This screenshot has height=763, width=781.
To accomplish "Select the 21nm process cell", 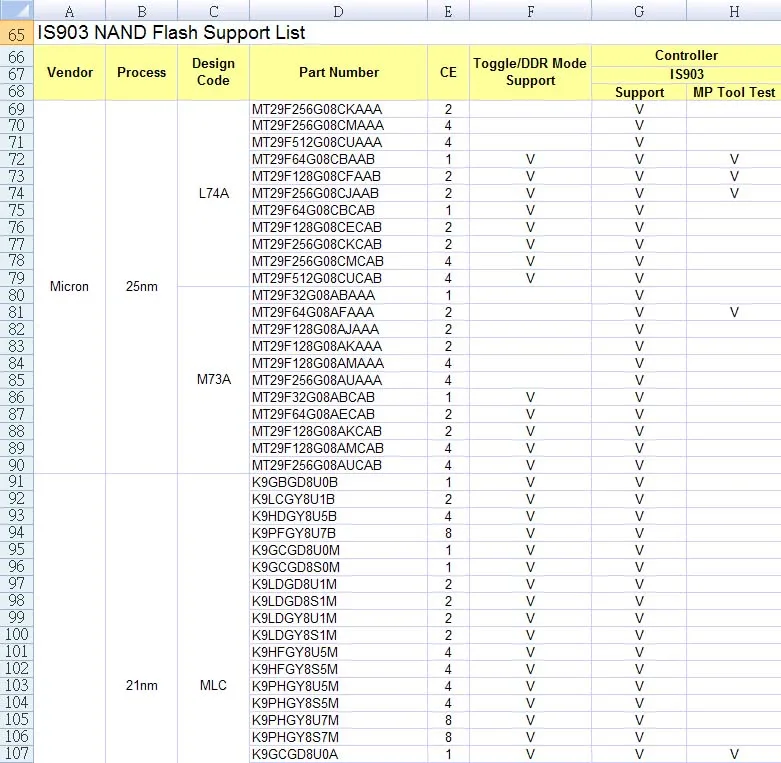I will (x=141, y=686).
